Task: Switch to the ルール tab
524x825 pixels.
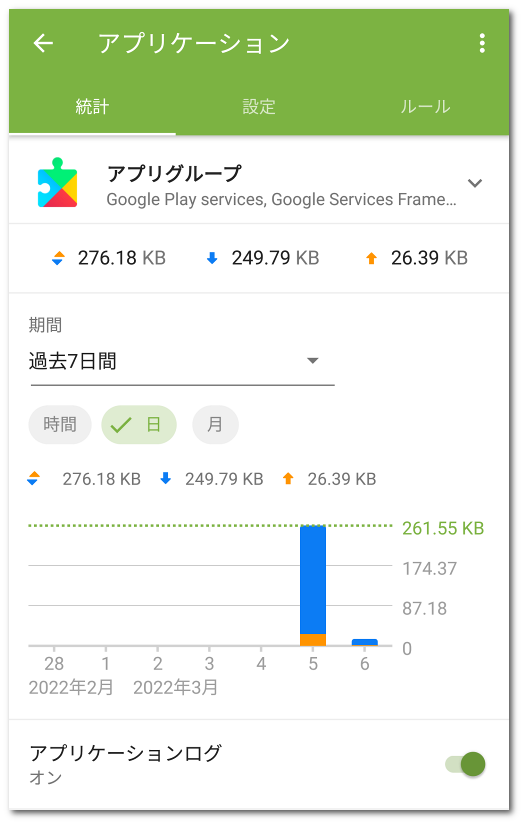Action: [425, 107]
